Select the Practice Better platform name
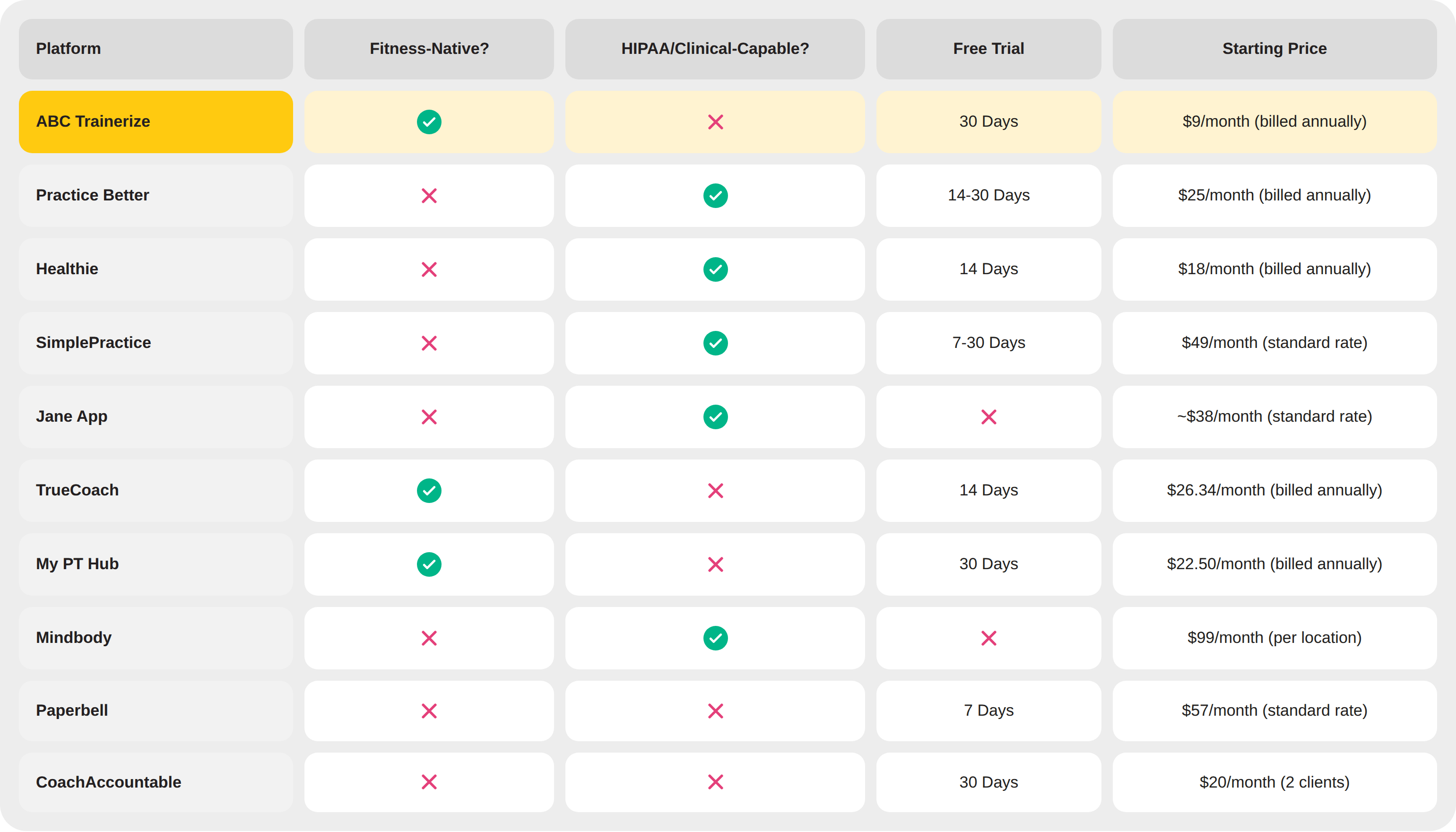1456x832 pixels. [x=93, y=195]
